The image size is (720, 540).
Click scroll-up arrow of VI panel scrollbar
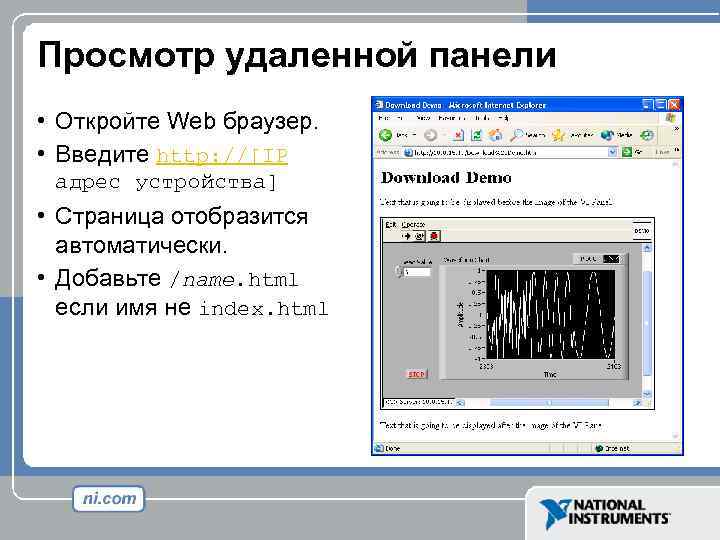point(647,248)
